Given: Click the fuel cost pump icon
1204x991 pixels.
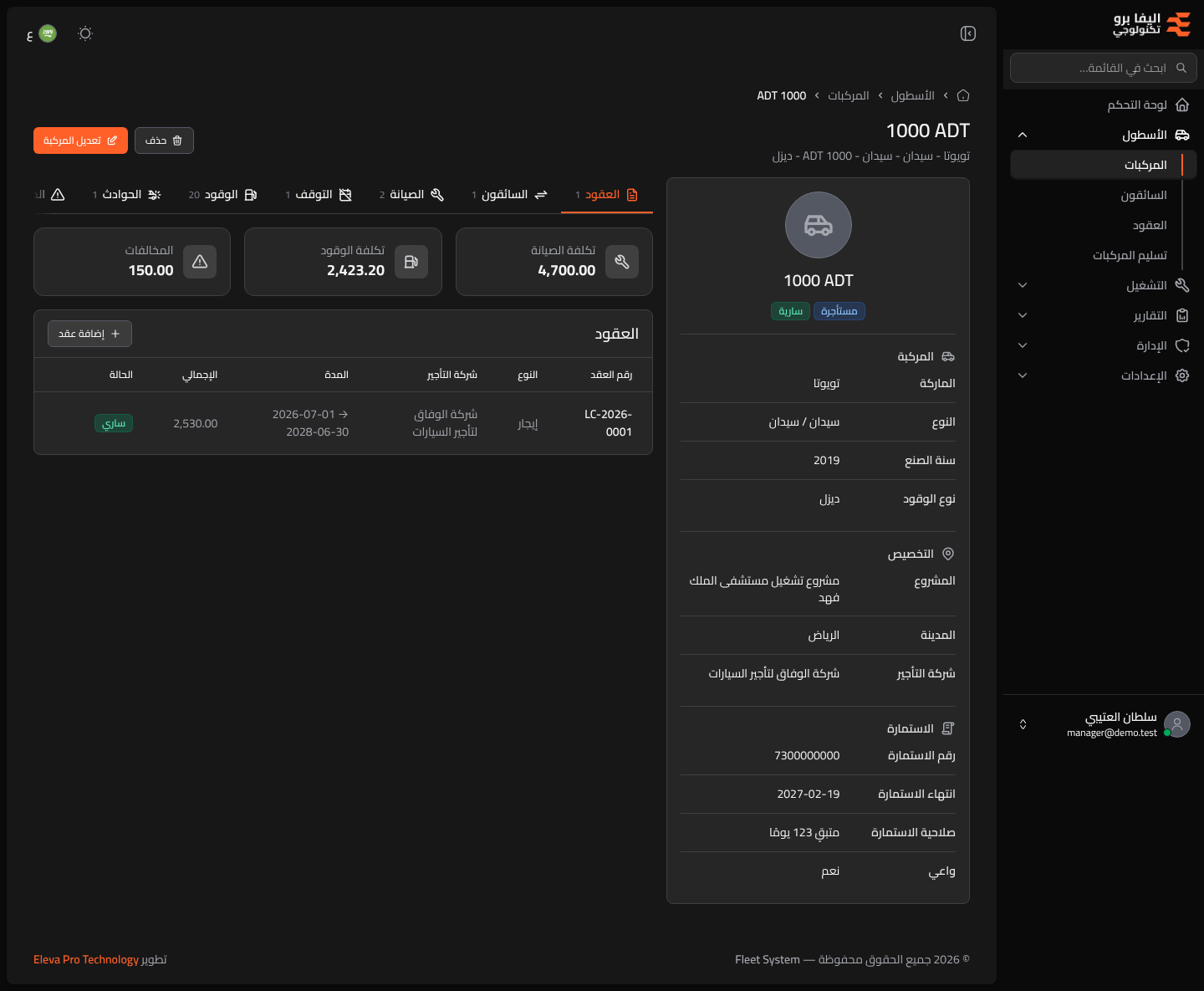Looking at the screenshot, I should point(411,262).
